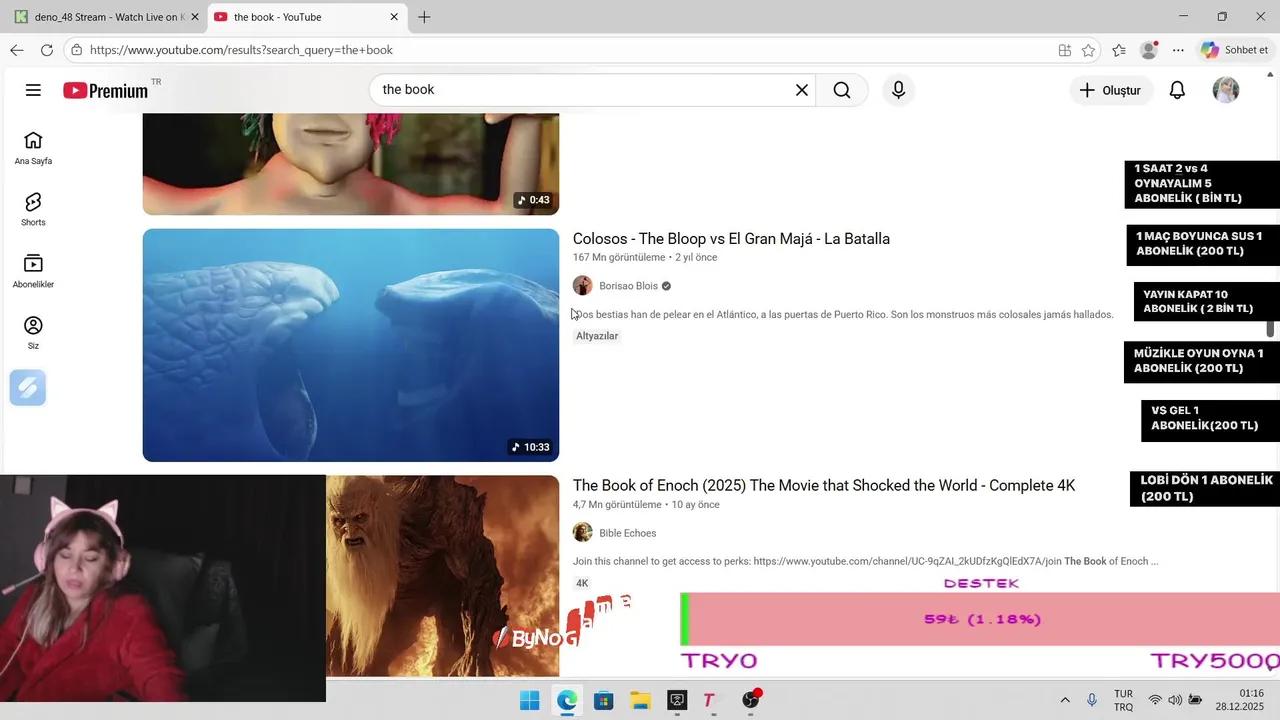The width and height of the screenshot is (1280, 720).
Task: Go back with browser back arrow
Action: 17,50
